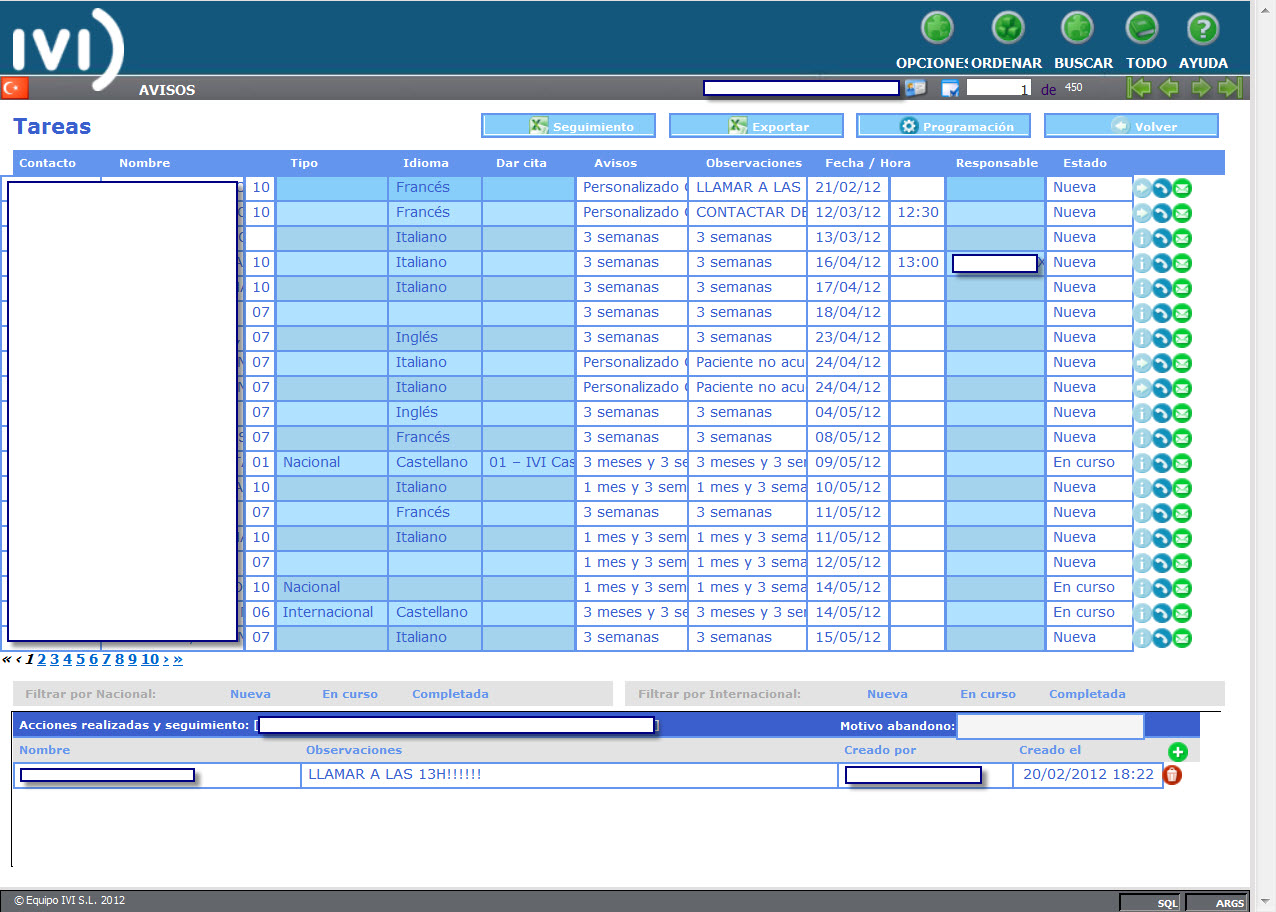This screenshot has width=1276, height=912.
Task: Go to page 5 of results
Action: [81, 659]
